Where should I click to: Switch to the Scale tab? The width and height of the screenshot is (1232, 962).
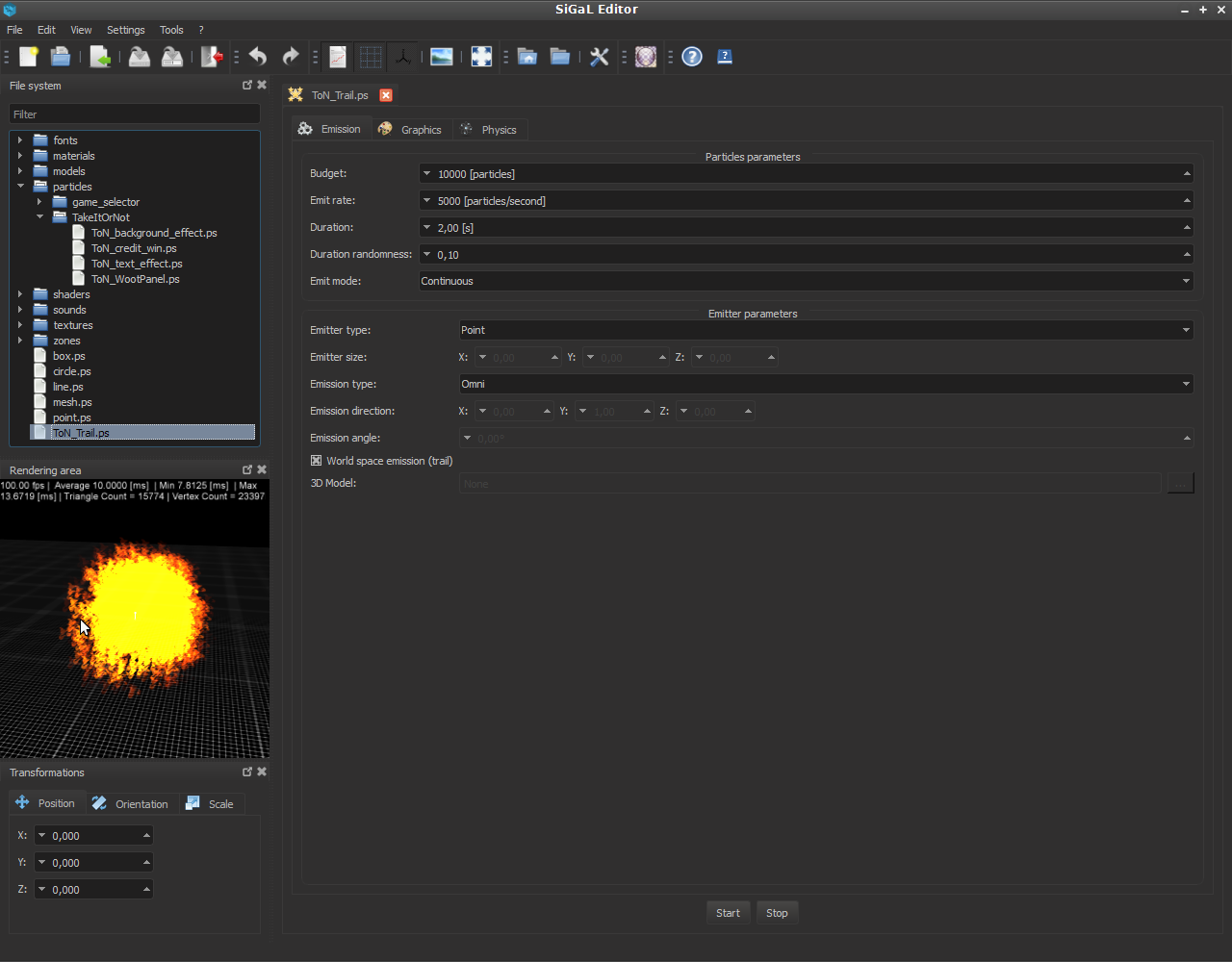coord(212,803)
